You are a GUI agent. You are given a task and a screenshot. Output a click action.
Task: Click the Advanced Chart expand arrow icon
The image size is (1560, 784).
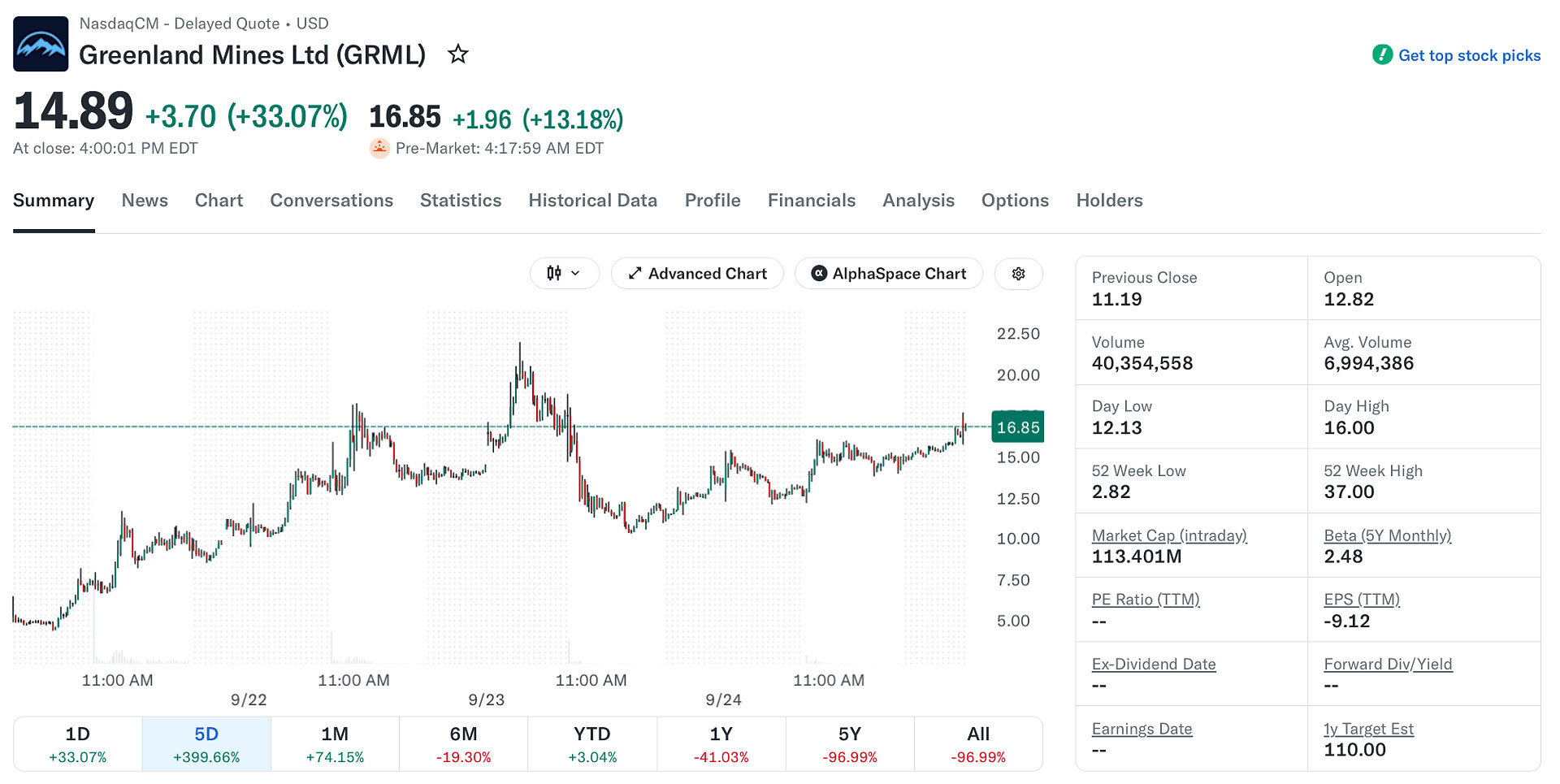635,274
